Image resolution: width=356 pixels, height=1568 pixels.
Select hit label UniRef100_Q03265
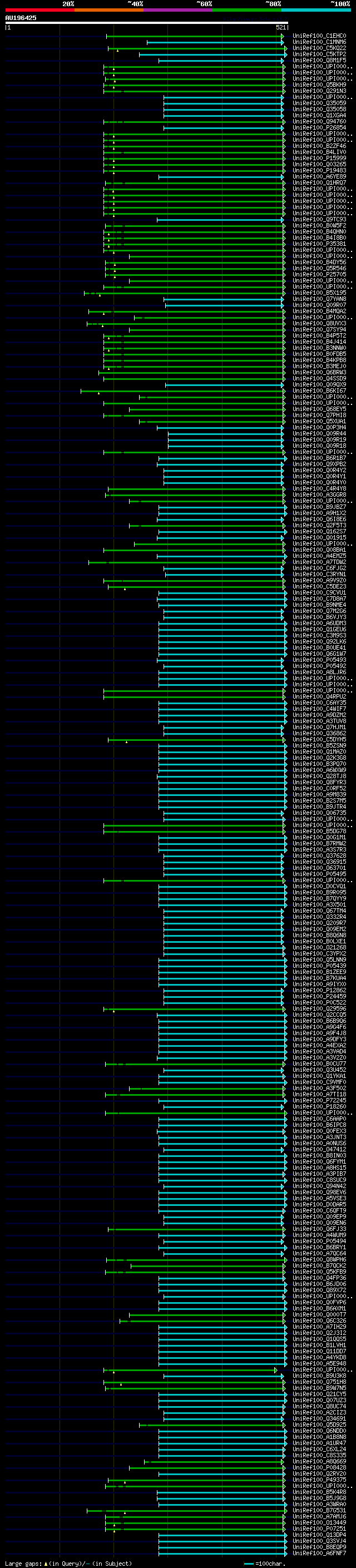click(319, 164)
